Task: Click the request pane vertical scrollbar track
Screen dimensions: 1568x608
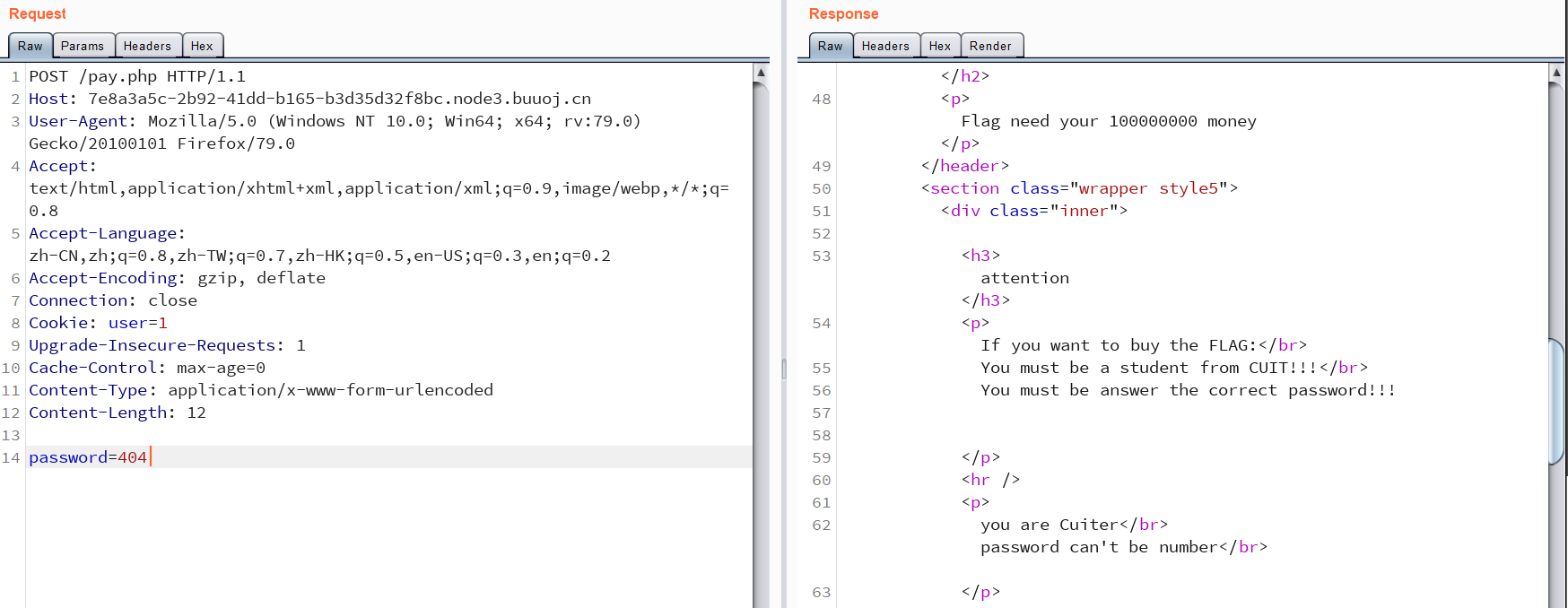Action: [x=761, y=359]
